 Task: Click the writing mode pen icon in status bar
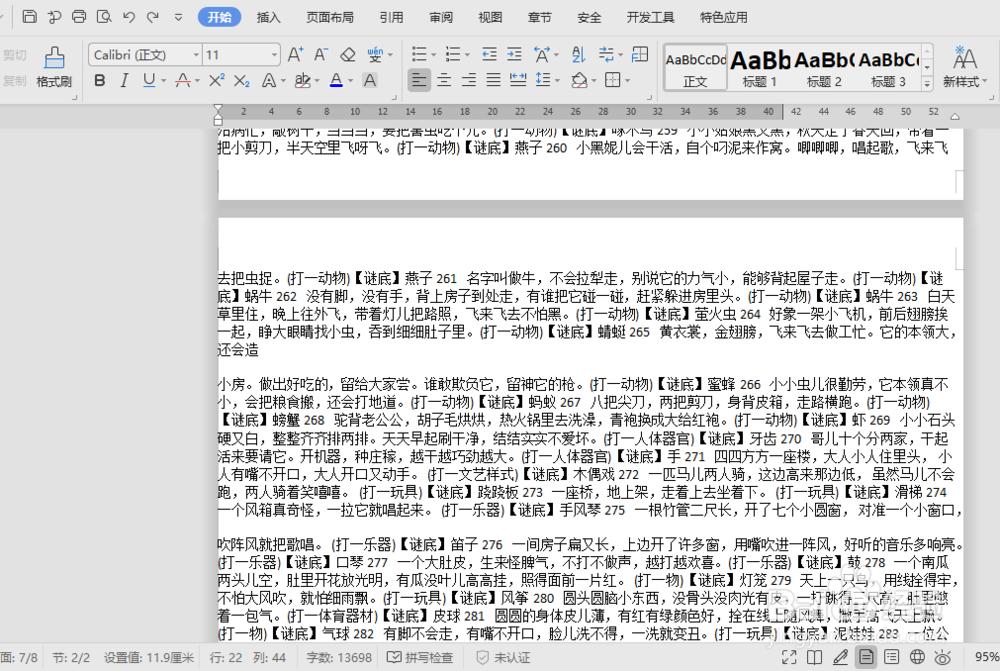[841, 657]
